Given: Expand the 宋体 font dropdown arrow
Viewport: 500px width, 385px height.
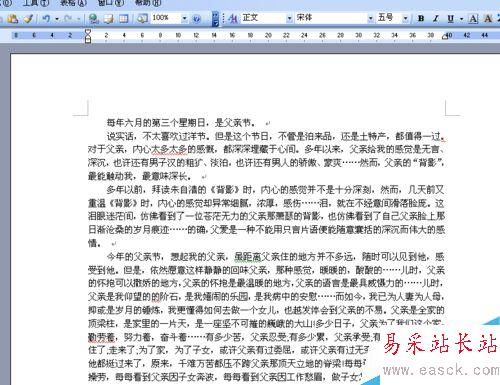Looking at the screenshot, I should pyautogui.click(x=370, y=18).
